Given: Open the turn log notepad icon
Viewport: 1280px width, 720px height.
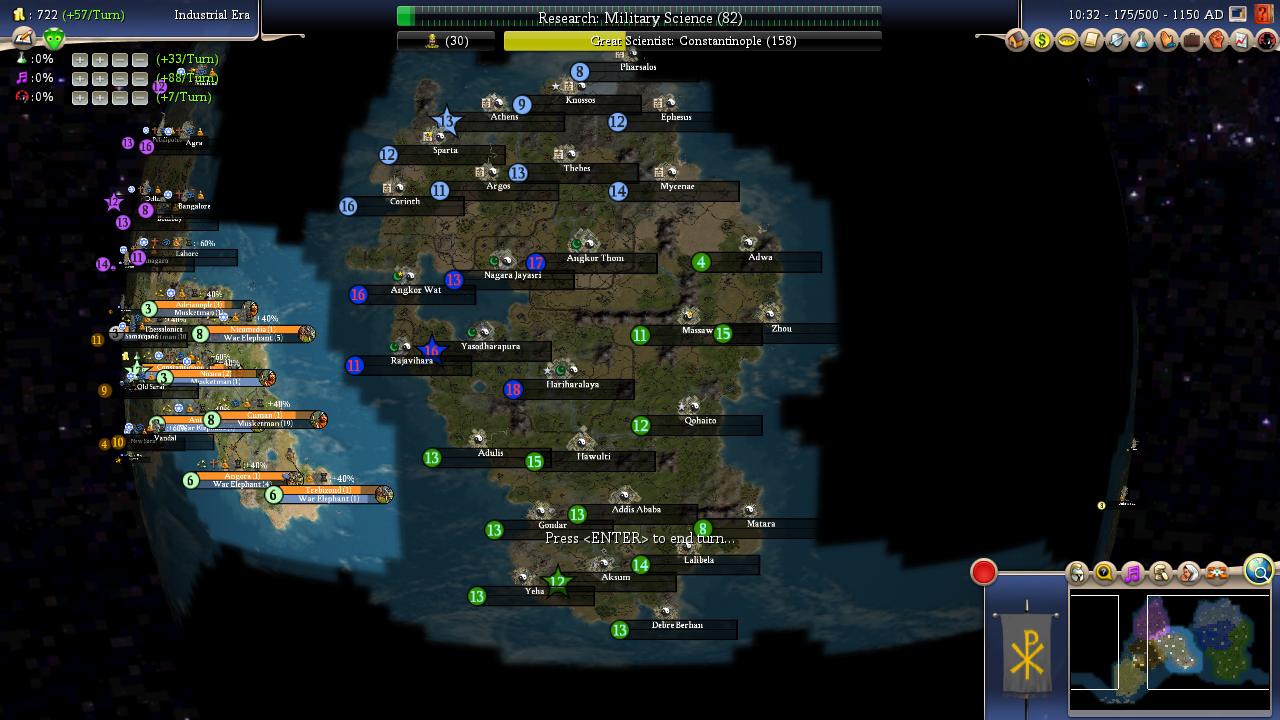Looking at the screenshot, I should (x=24, y=38).
